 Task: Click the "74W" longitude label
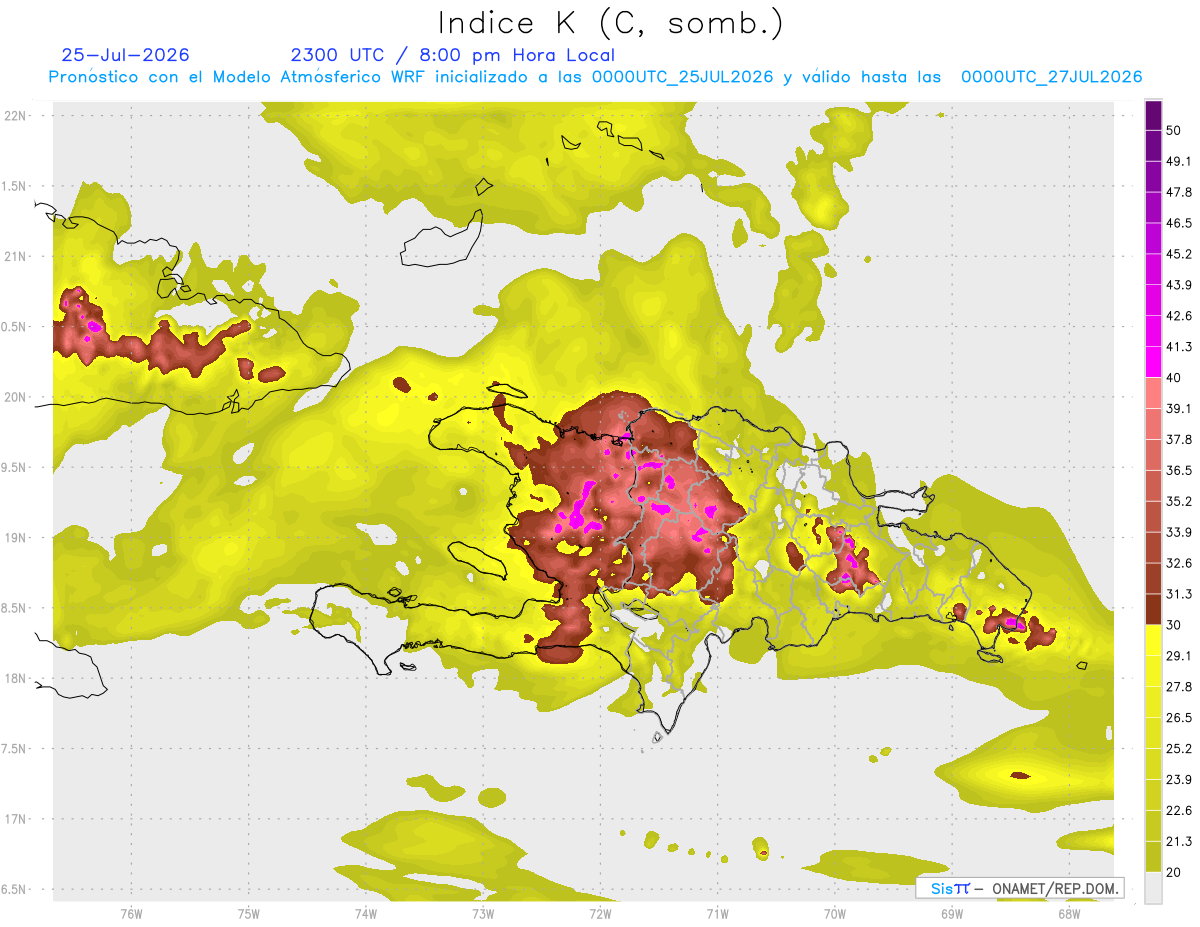[x=365, y=913]
